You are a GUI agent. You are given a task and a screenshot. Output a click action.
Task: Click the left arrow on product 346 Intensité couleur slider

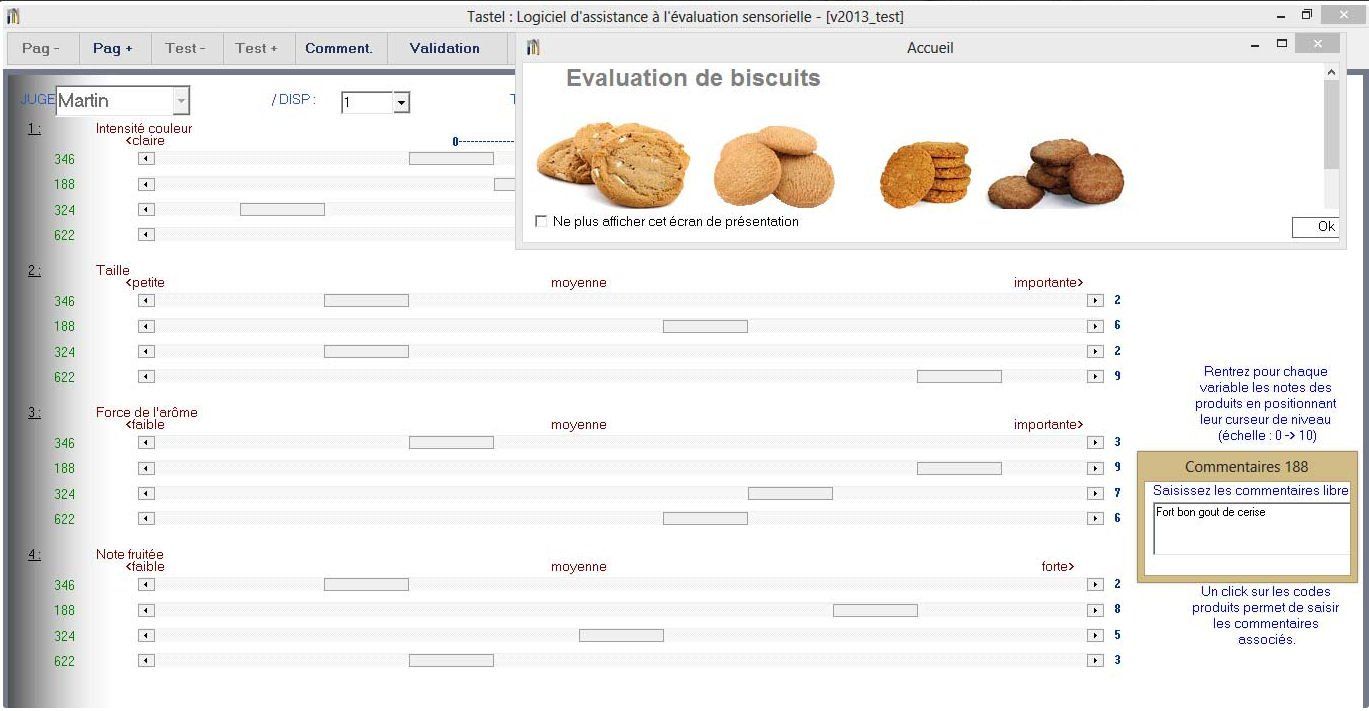146,159
